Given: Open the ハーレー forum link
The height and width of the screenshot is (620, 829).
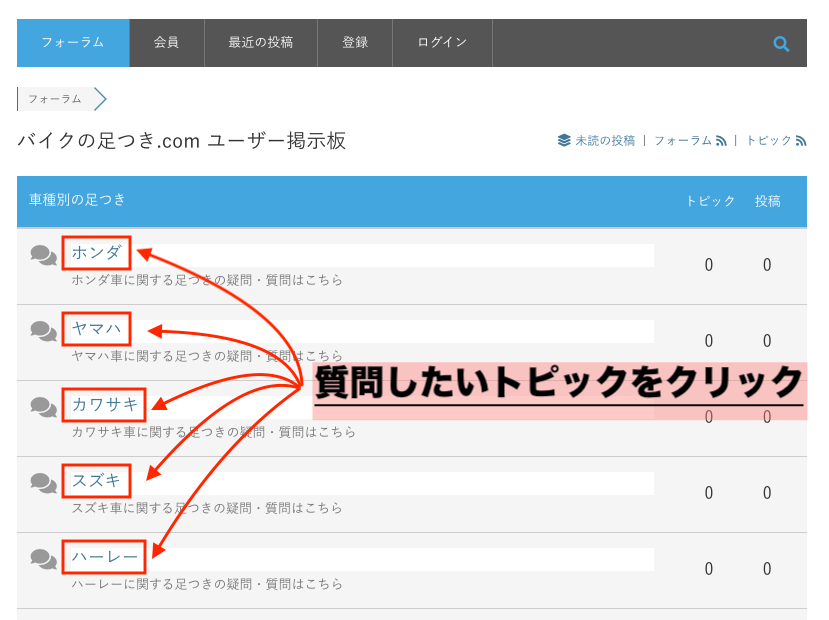Looking at the screenshot, I should coord(104,557).
